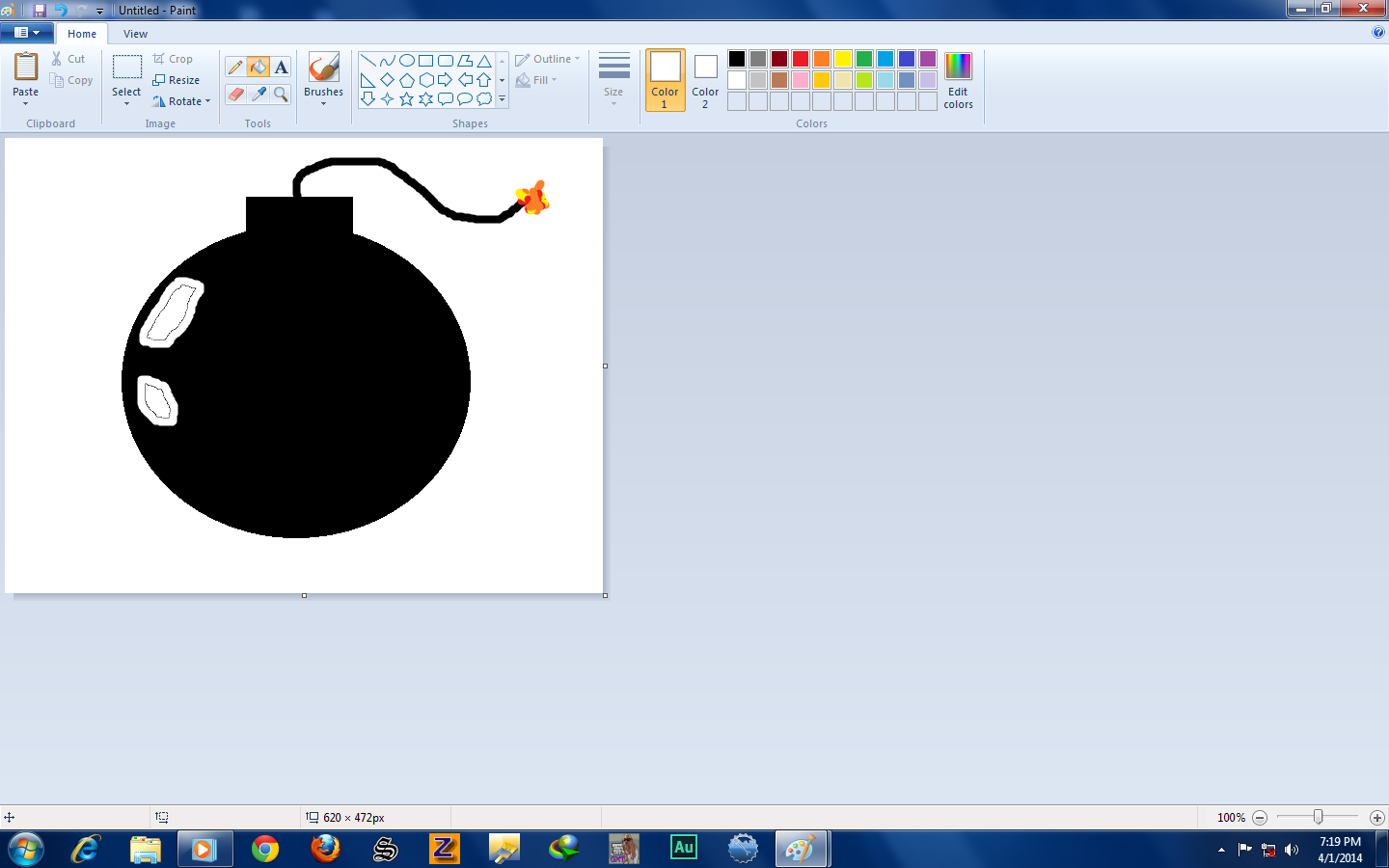Select the Magnifier tool
The image size is (1389, 868).
click(281, 94)
